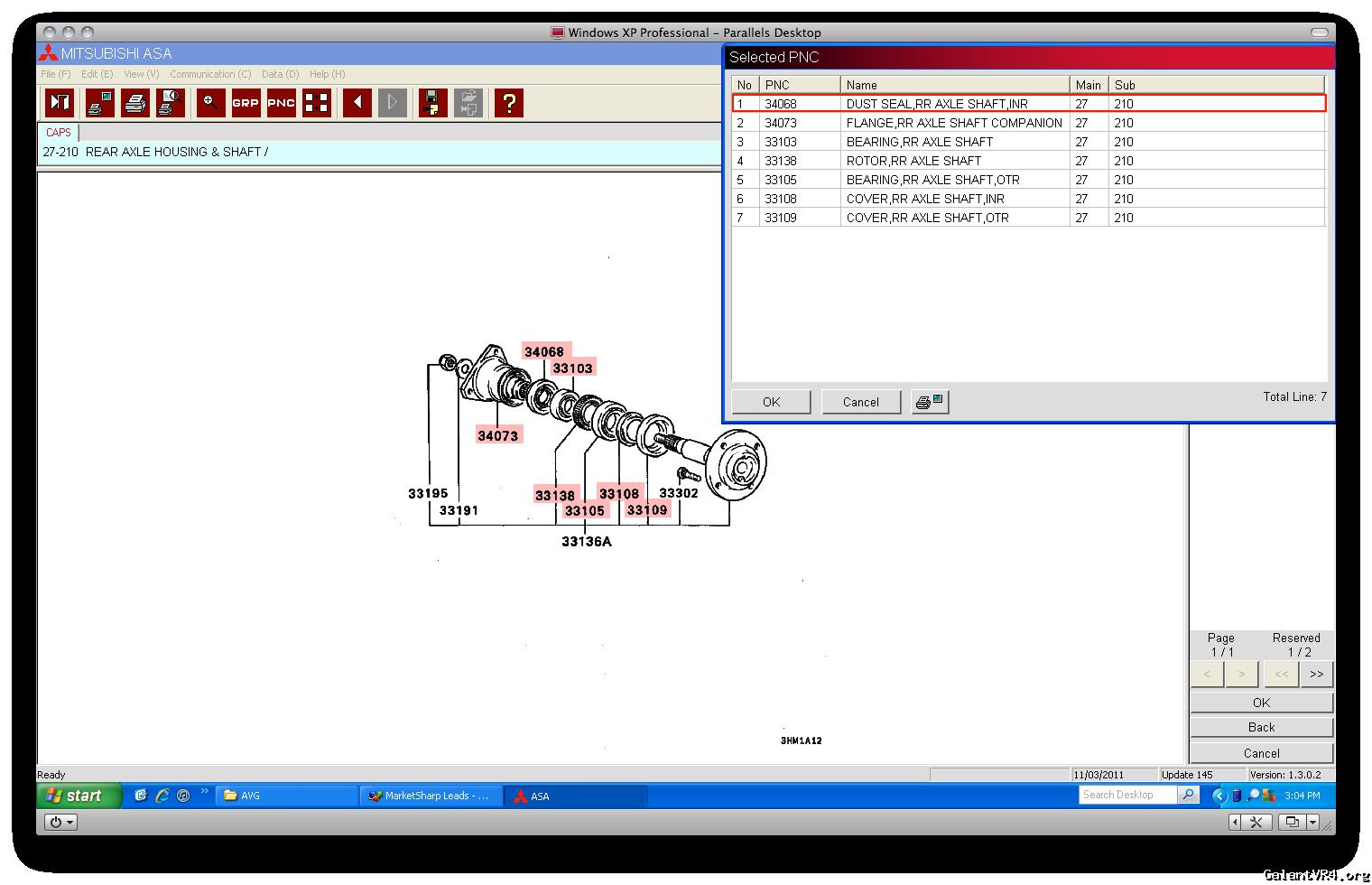
Task: Click the Parallels view mode windows icon
Action: pyautogui.click(x=1293, y=822)
